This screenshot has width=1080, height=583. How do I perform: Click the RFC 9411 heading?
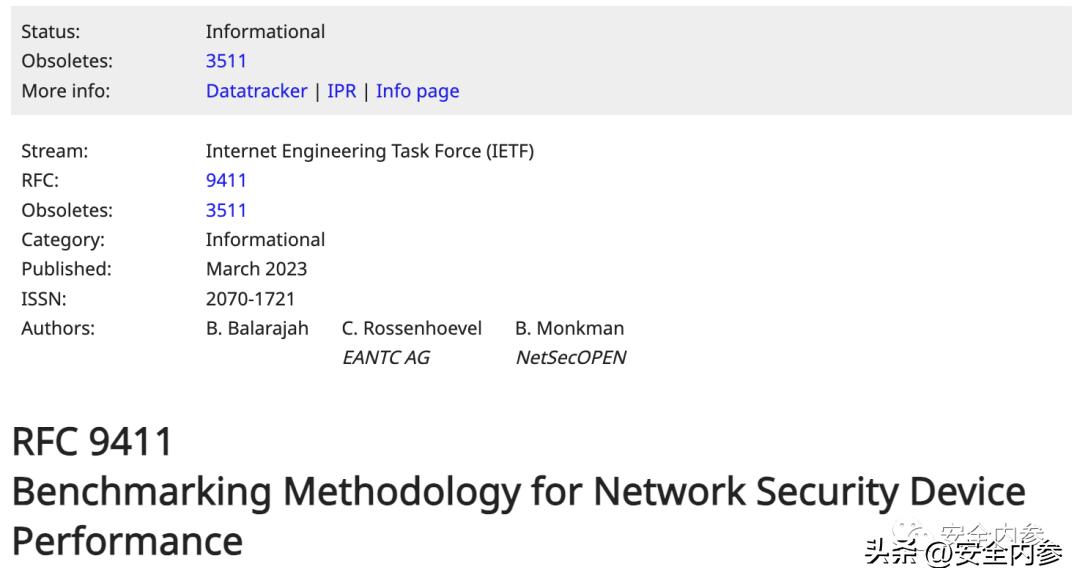tap(92, 441)
